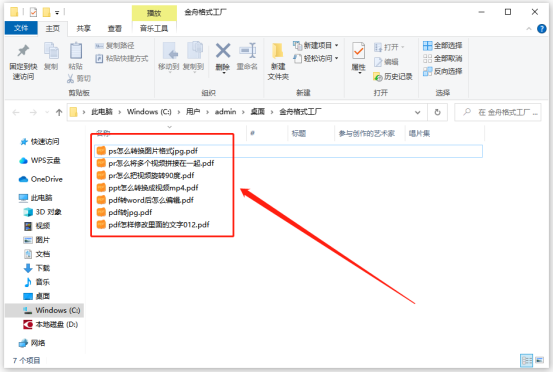554x373 pixels.
Task: Click the blue Help question mark icon
Action: pos(541,29)
